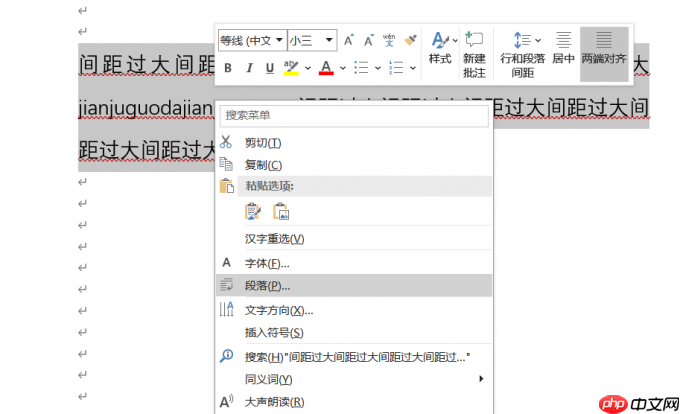Open numbering style dropdown
Screen dimensions: 680x414
click(x=413, y=68)
